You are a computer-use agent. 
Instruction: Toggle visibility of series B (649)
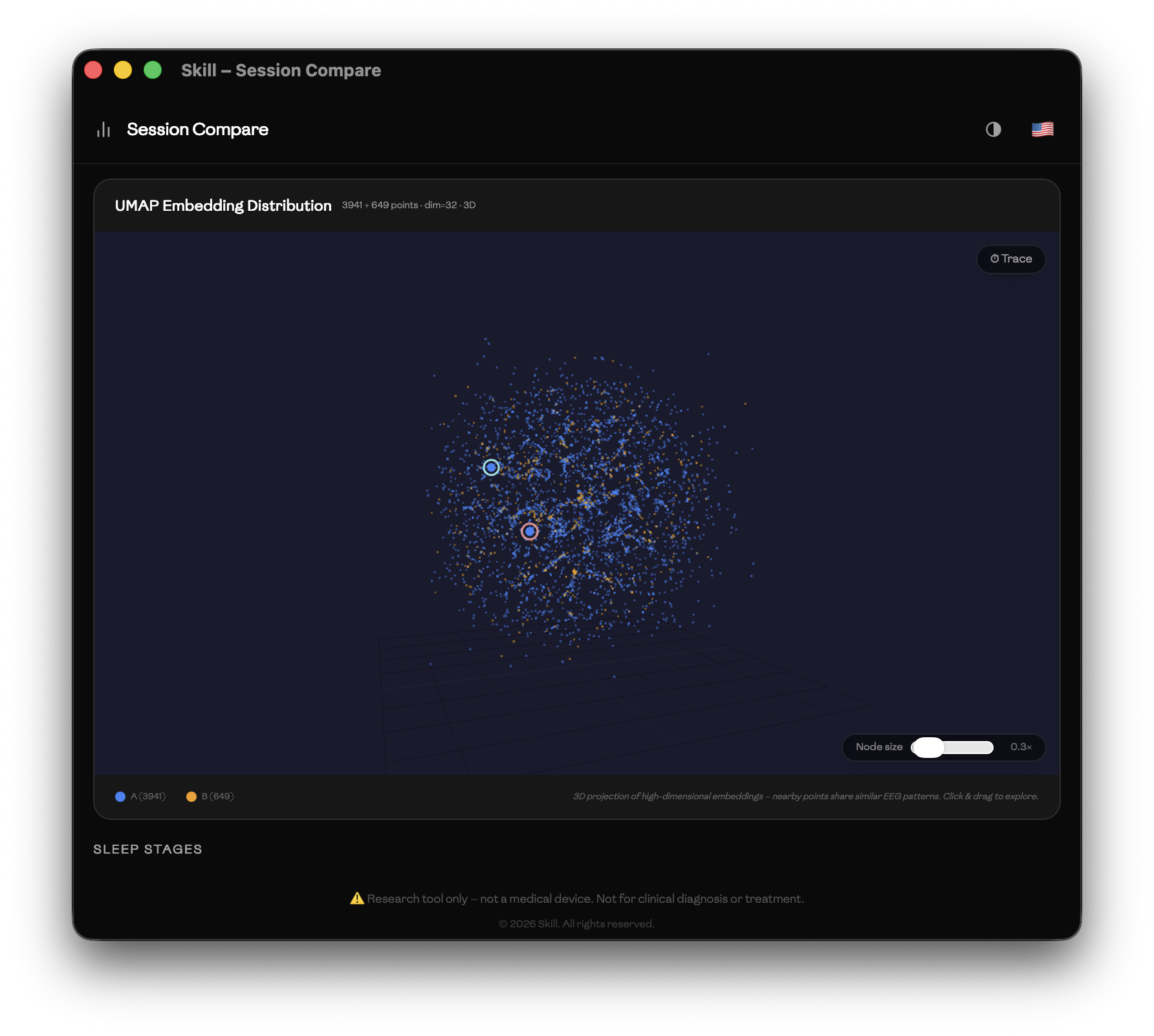(x=210, y=796)
